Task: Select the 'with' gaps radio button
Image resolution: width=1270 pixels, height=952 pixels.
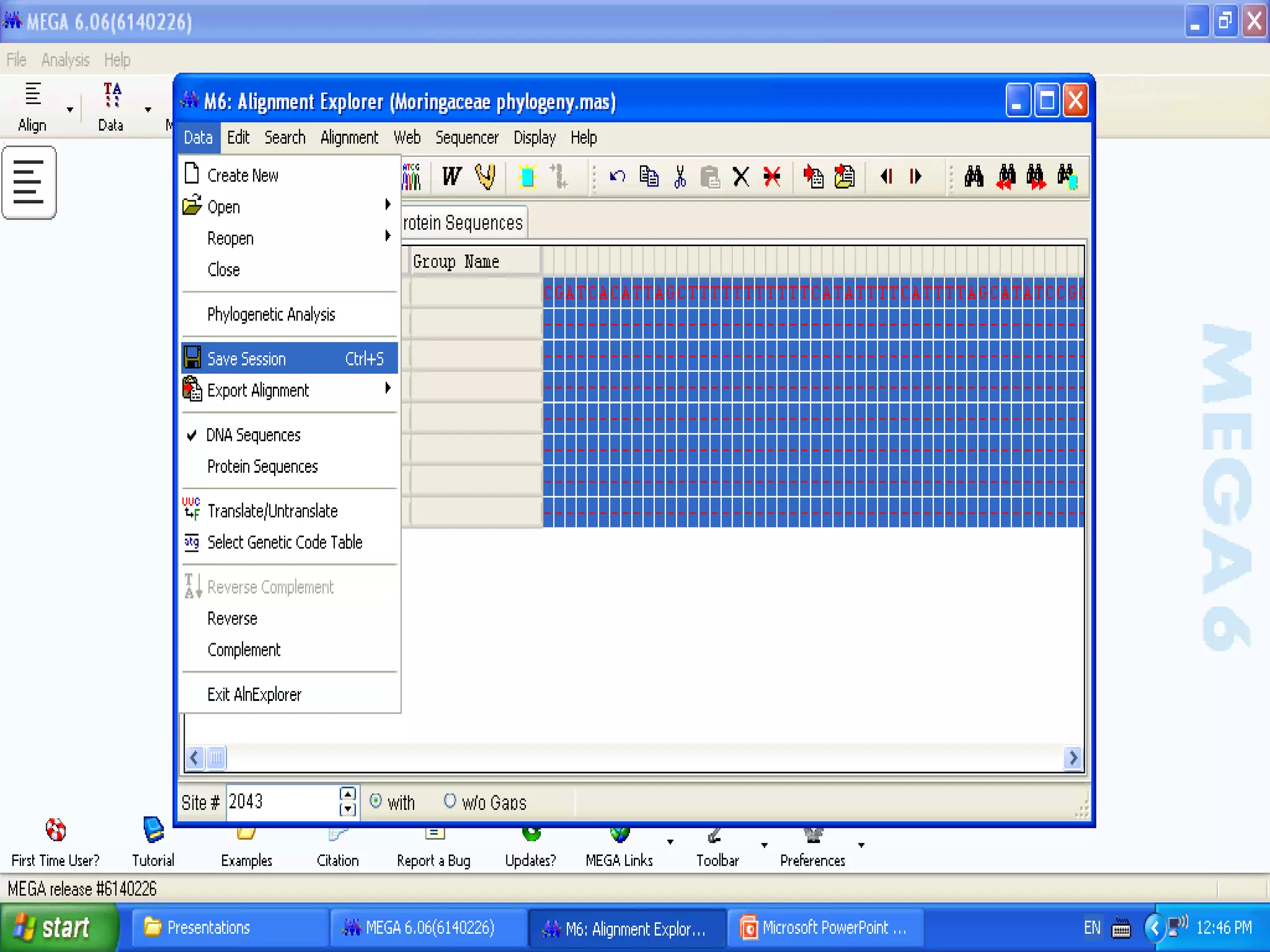Action: pos(375,801)
